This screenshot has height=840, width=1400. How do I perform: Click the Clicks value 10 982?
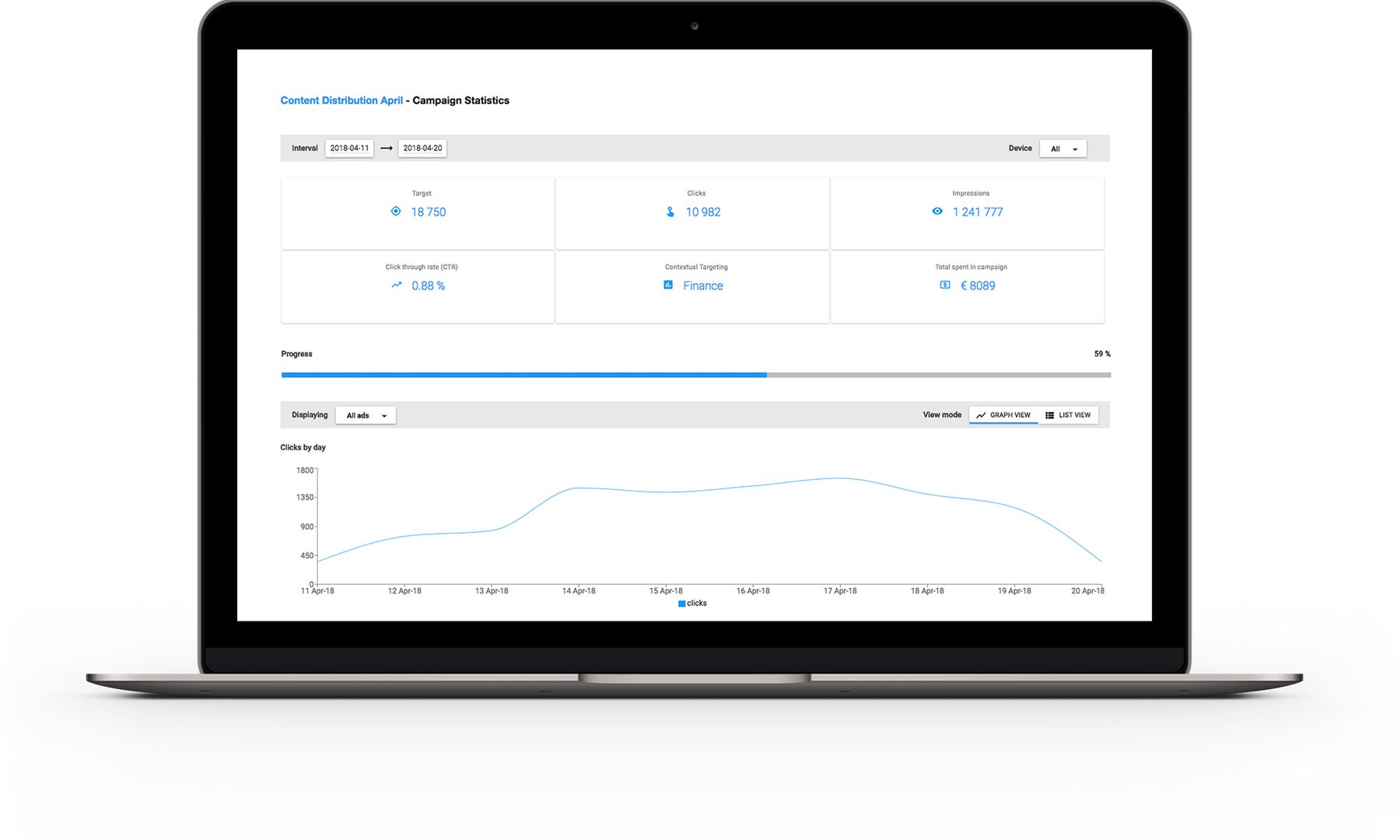[x=703, y=212]
